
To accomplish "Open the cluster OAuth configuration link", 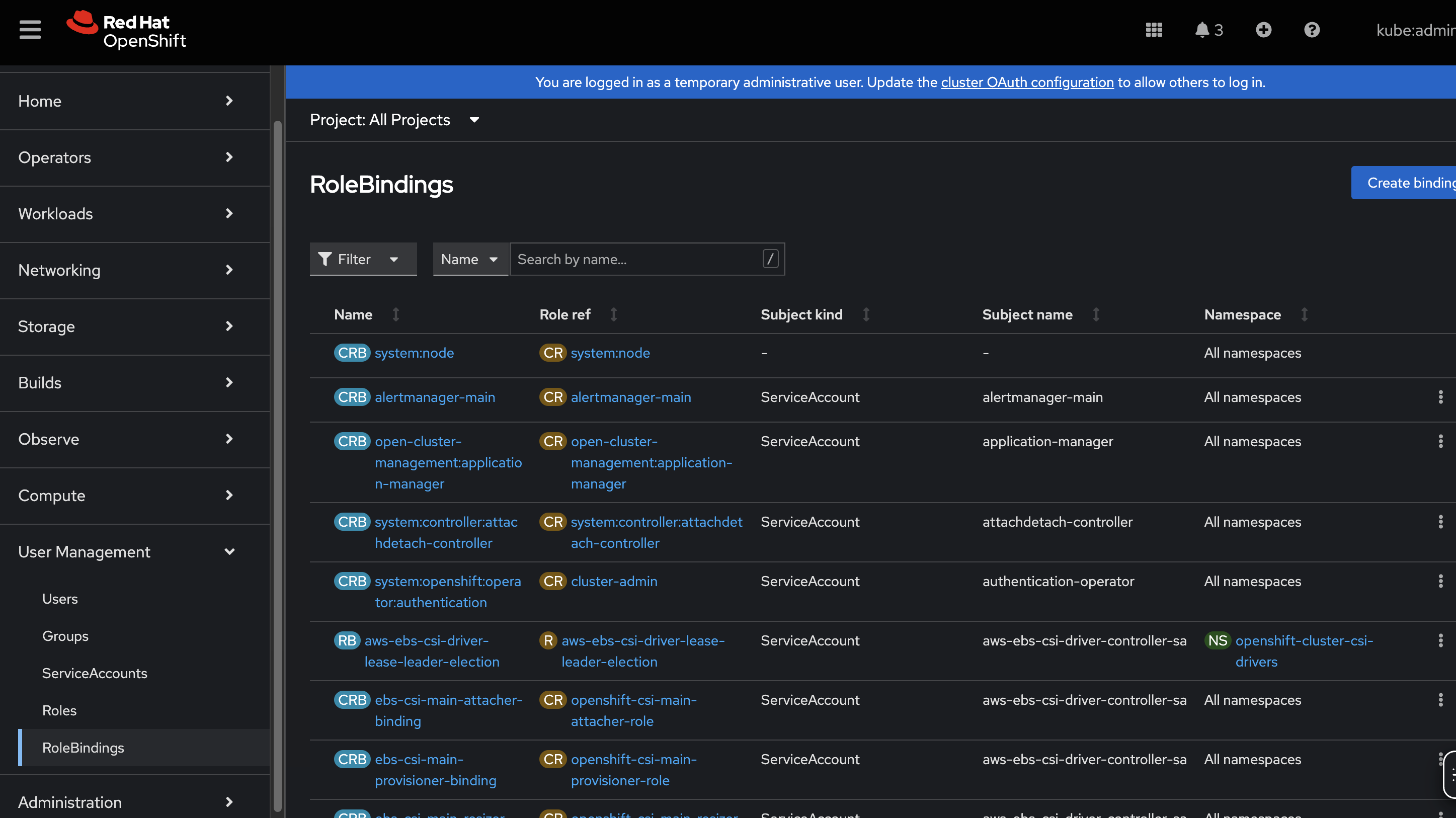I will [x=1027, y=82].
